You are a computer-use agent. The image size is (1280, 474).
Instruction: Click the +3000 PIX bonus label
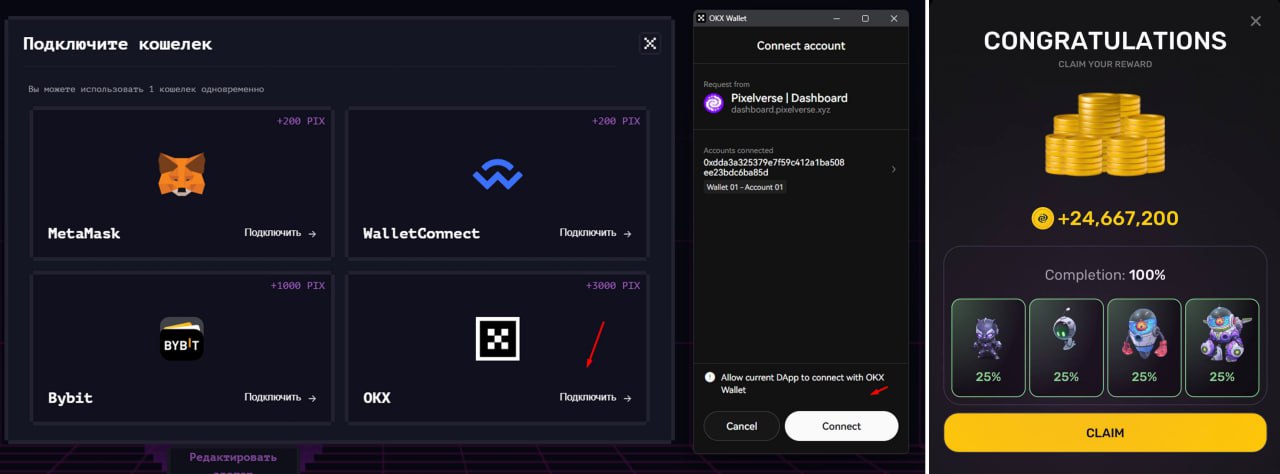[612, 286]
